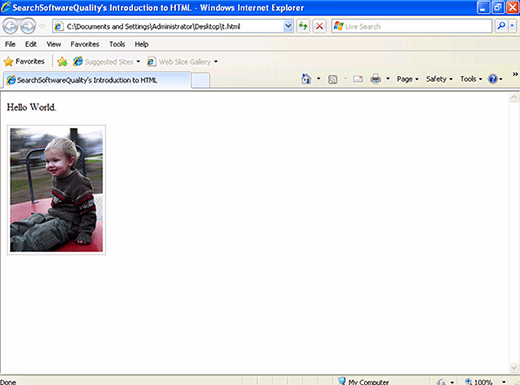Open the Help menu

point(141,44)
